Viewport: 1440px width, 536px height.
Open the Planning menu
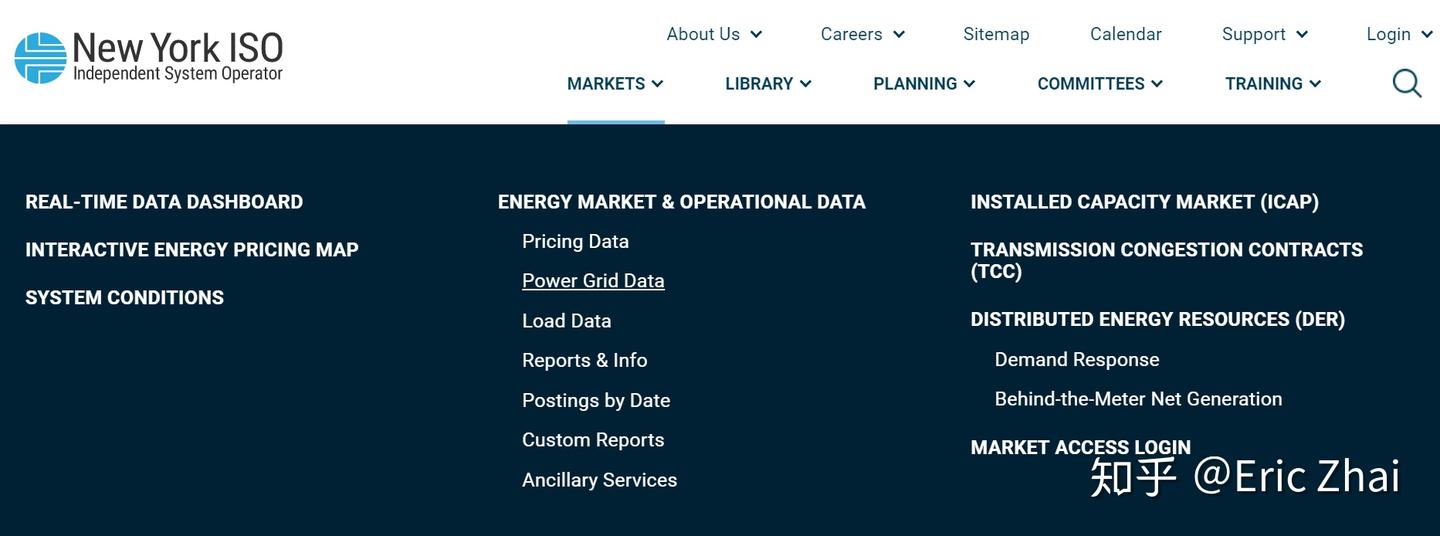(x=924, y=84)
